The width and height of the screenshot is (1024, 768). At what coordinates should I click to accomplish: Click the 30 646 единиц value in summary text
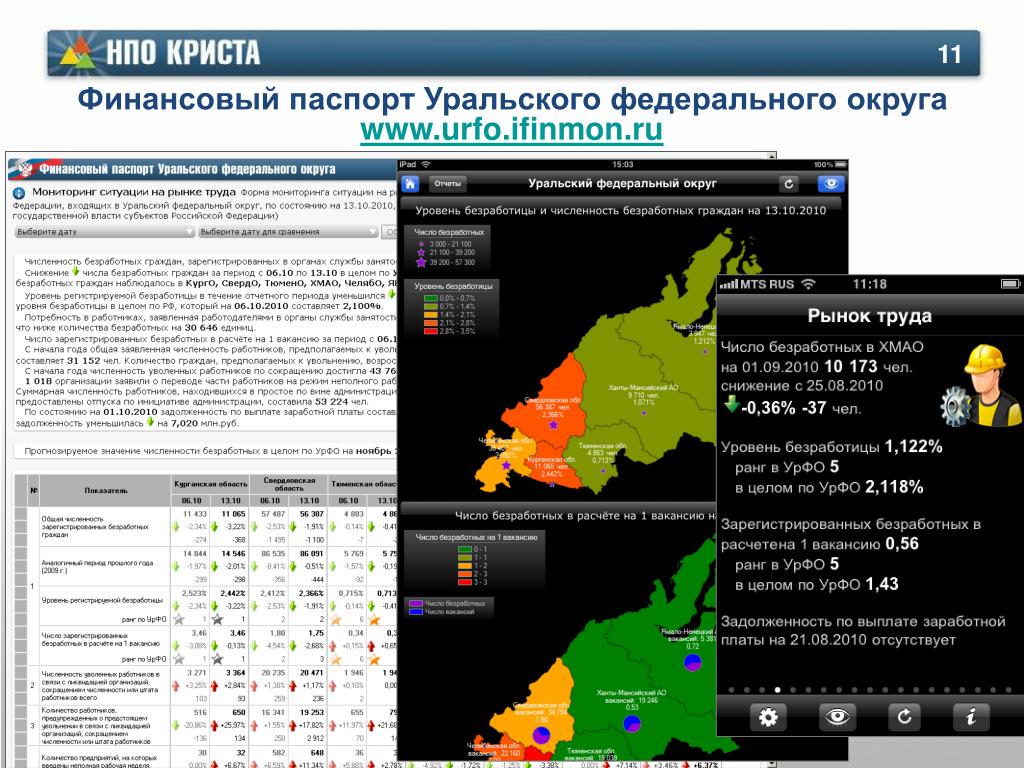219,327
